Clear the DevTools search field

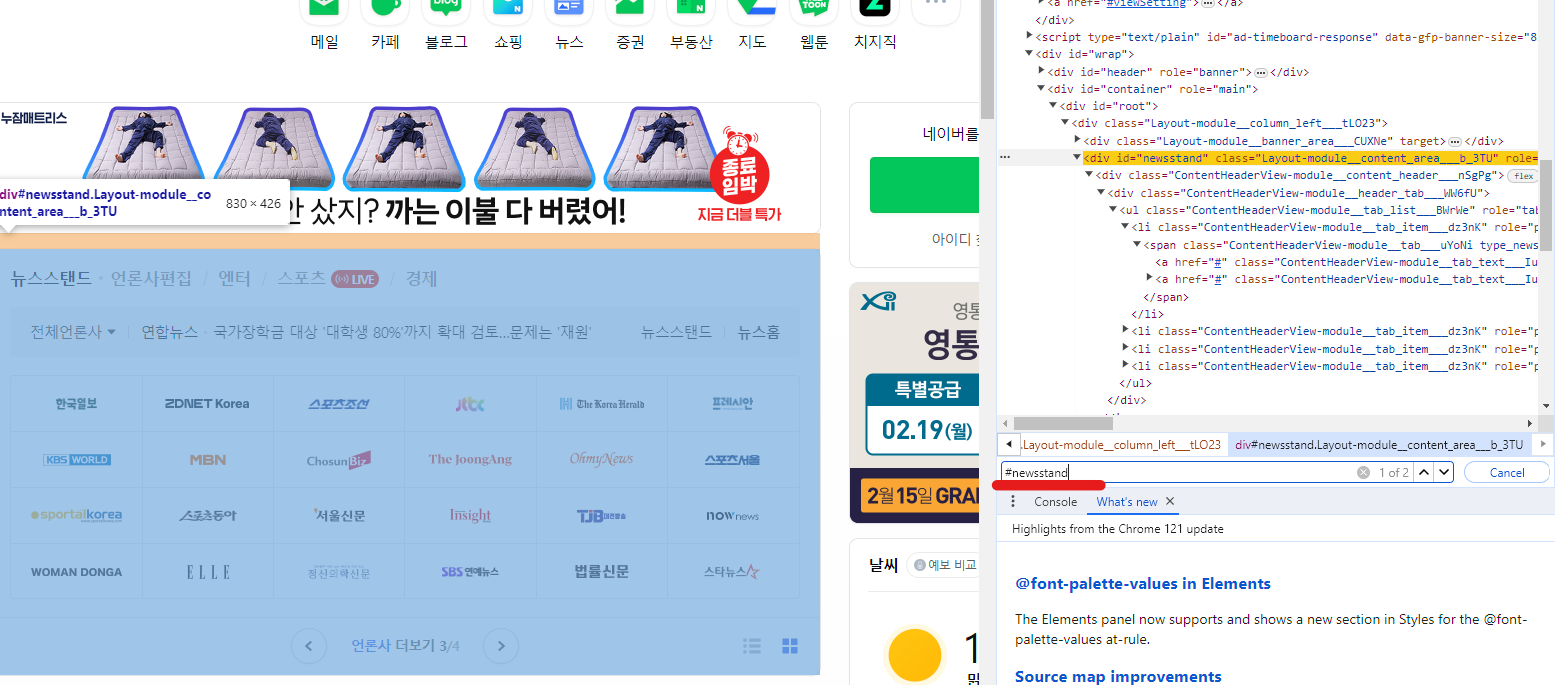coord(1363,472)
